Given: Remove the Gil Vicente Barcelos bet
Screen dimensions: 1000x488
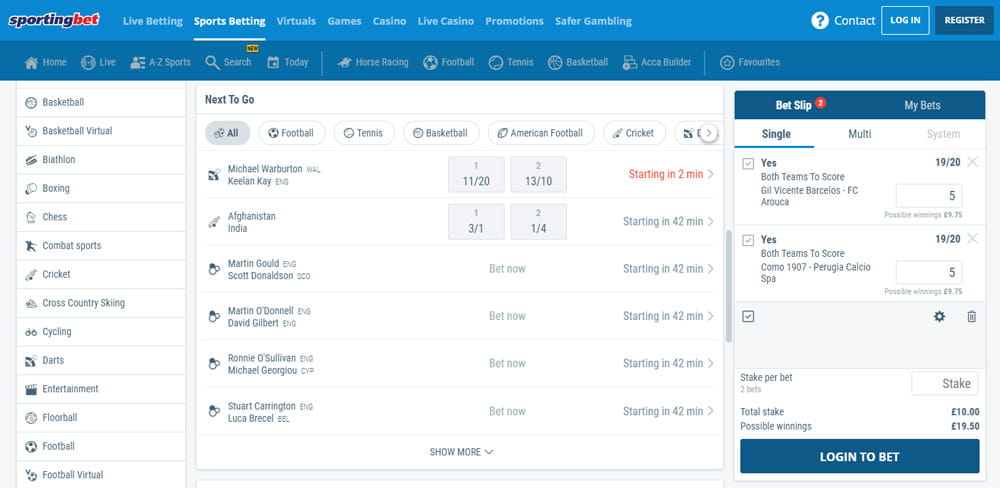Looking at the screenshot, I should [x=972, y=162].
